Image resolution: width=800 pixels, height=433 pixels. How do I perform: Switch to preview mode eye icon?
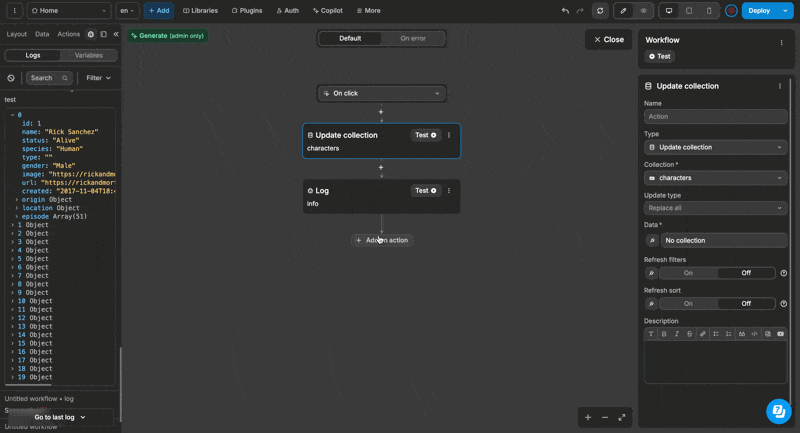643,11
